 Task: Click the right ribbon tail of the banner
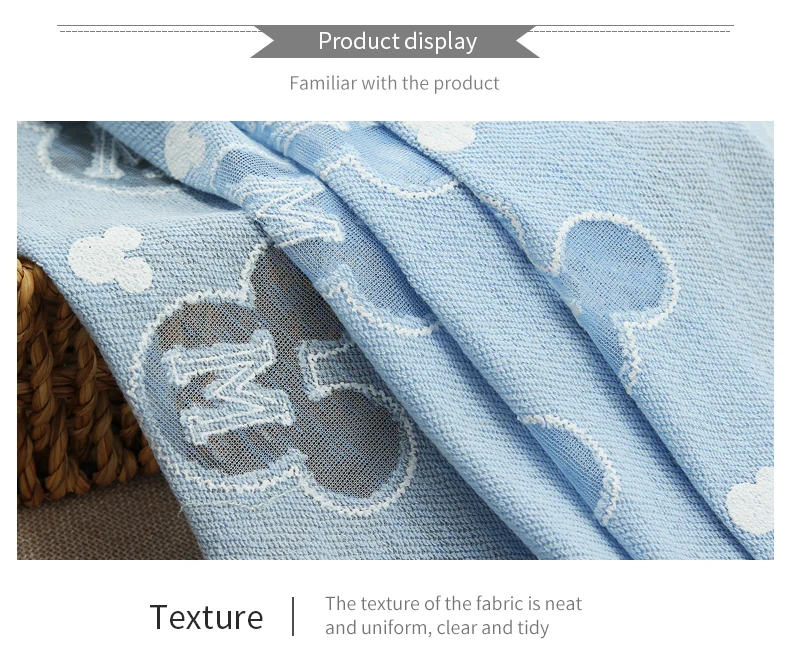[528, 41]
